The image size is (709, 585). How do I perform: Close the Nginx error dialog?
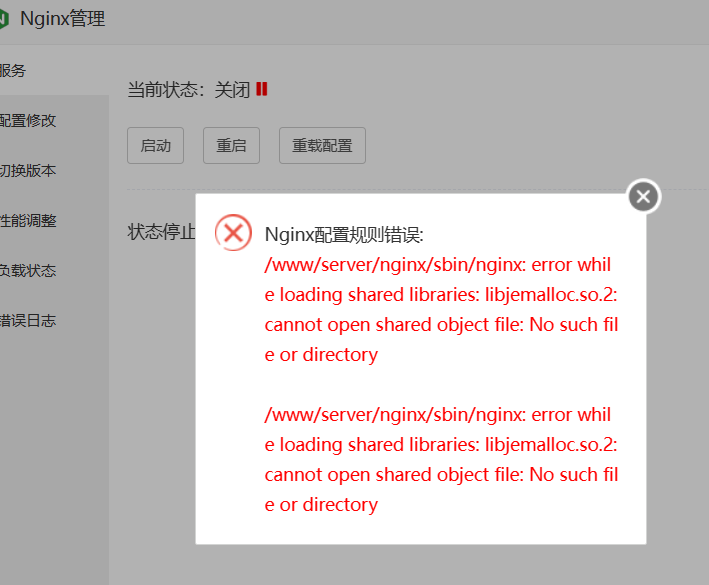point(643,197)
